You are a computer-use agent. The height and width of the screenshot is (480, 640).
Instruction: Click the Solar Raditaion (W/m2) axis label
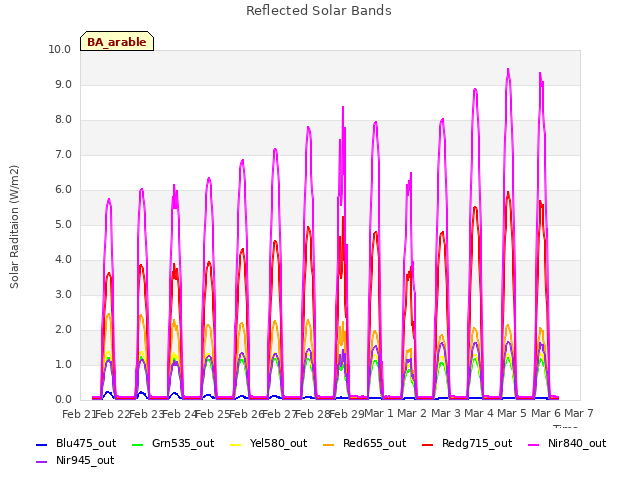(x=14, y=227)
